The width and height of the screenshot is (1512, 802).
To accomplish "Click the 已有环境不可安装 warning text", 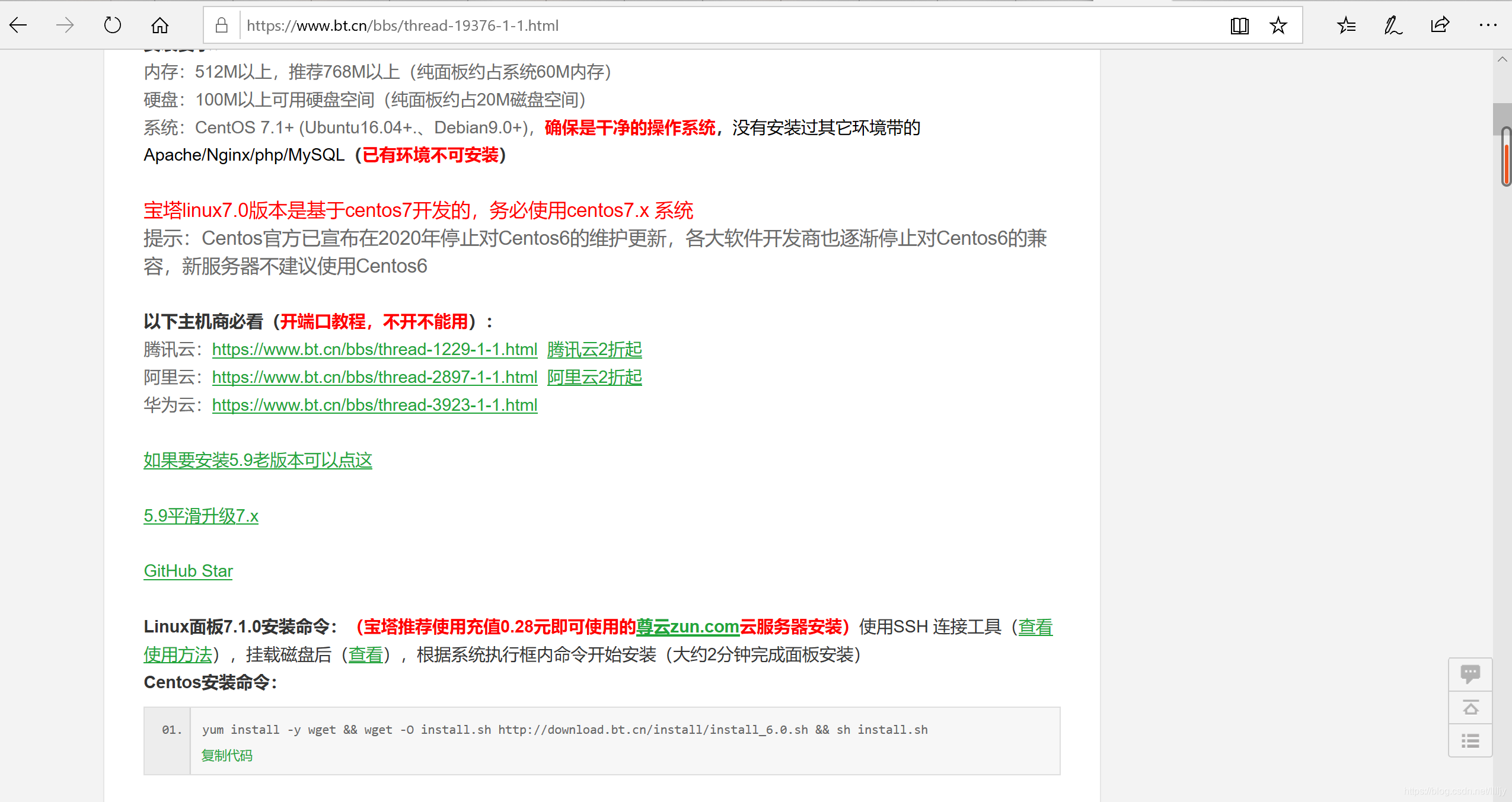I will [430, 155].
